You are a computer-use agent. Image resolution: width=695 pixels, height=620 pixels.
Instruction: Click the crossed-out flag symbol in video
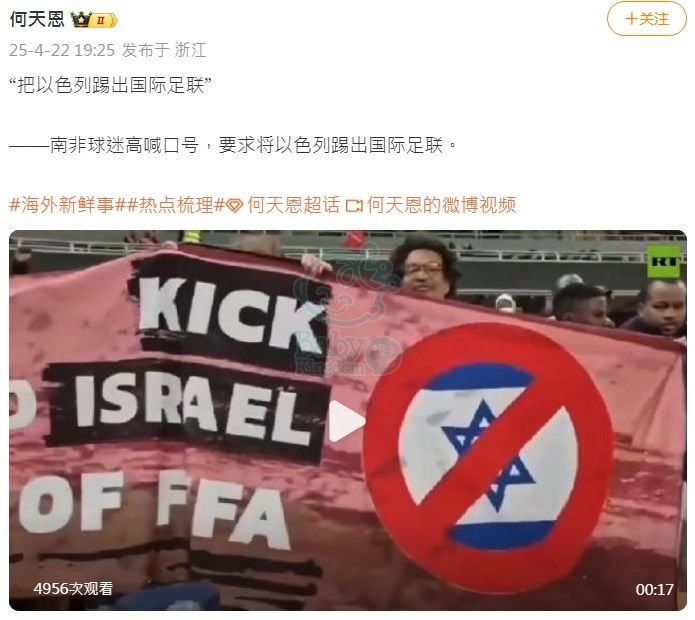click(488, 457)
